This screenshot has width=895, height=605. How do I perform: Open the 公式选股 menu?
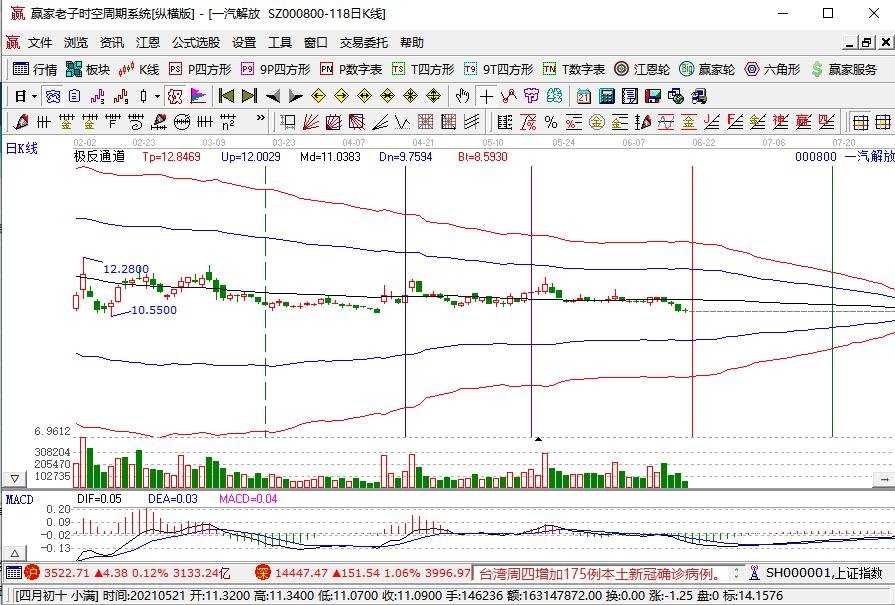click(195, 43)
